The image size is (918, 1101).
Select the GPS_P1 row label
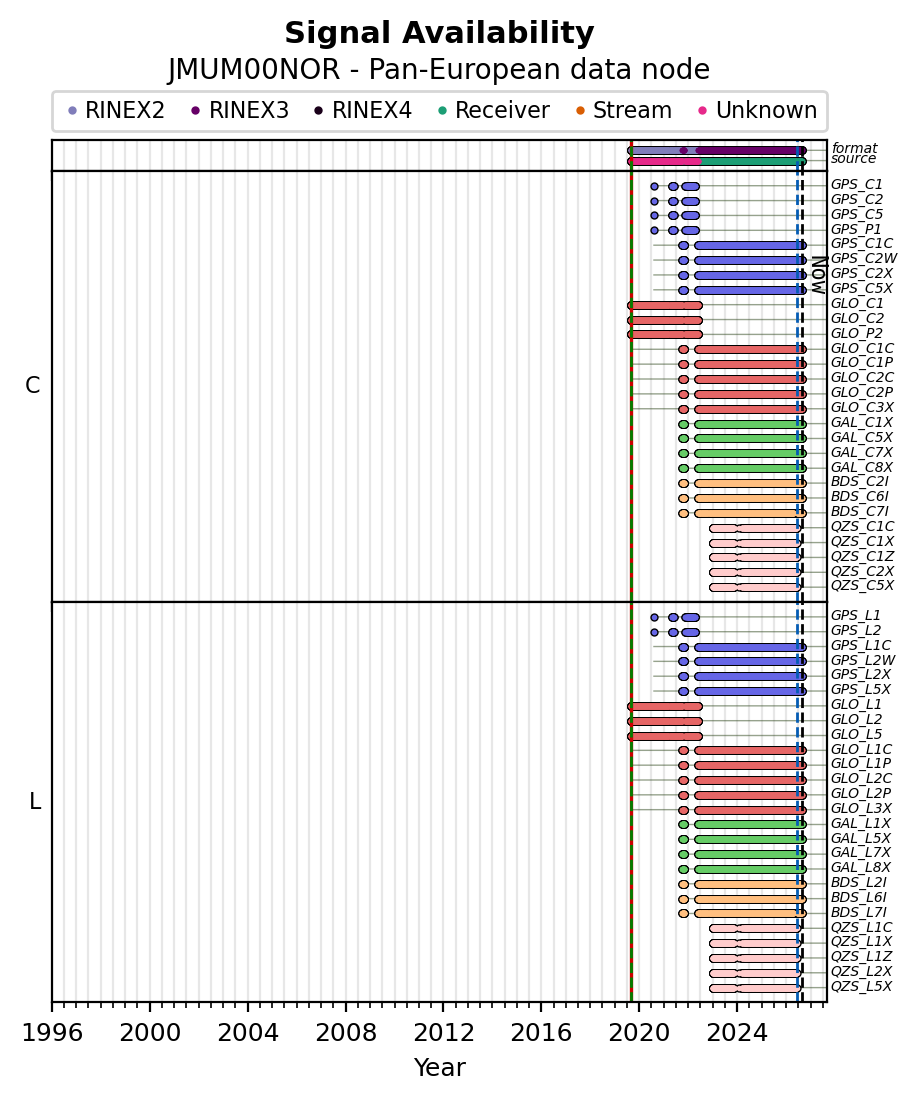(x=856, y=230)
